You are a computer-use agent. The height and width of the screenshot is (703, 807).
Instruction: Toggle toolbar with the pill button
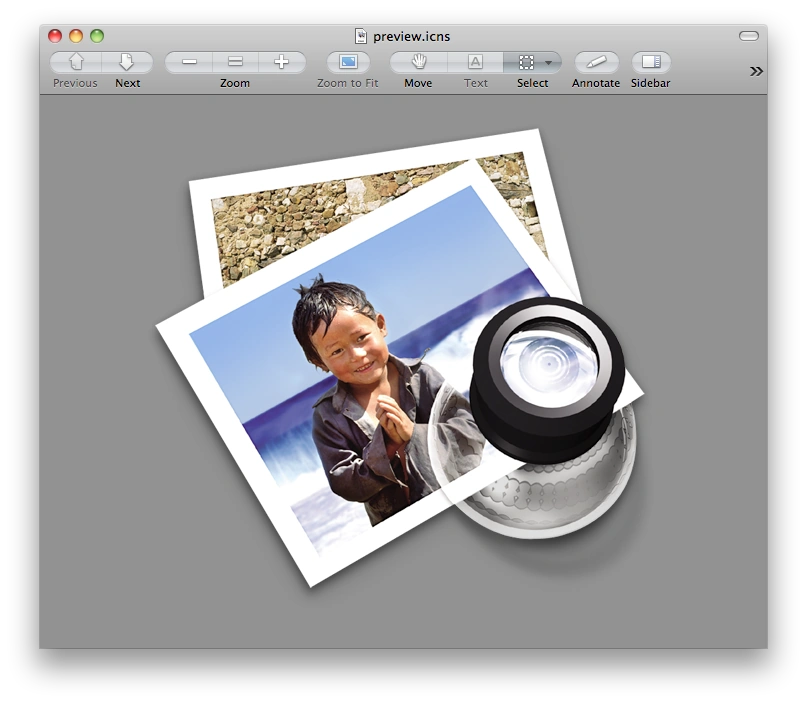[x=749, y=36]
